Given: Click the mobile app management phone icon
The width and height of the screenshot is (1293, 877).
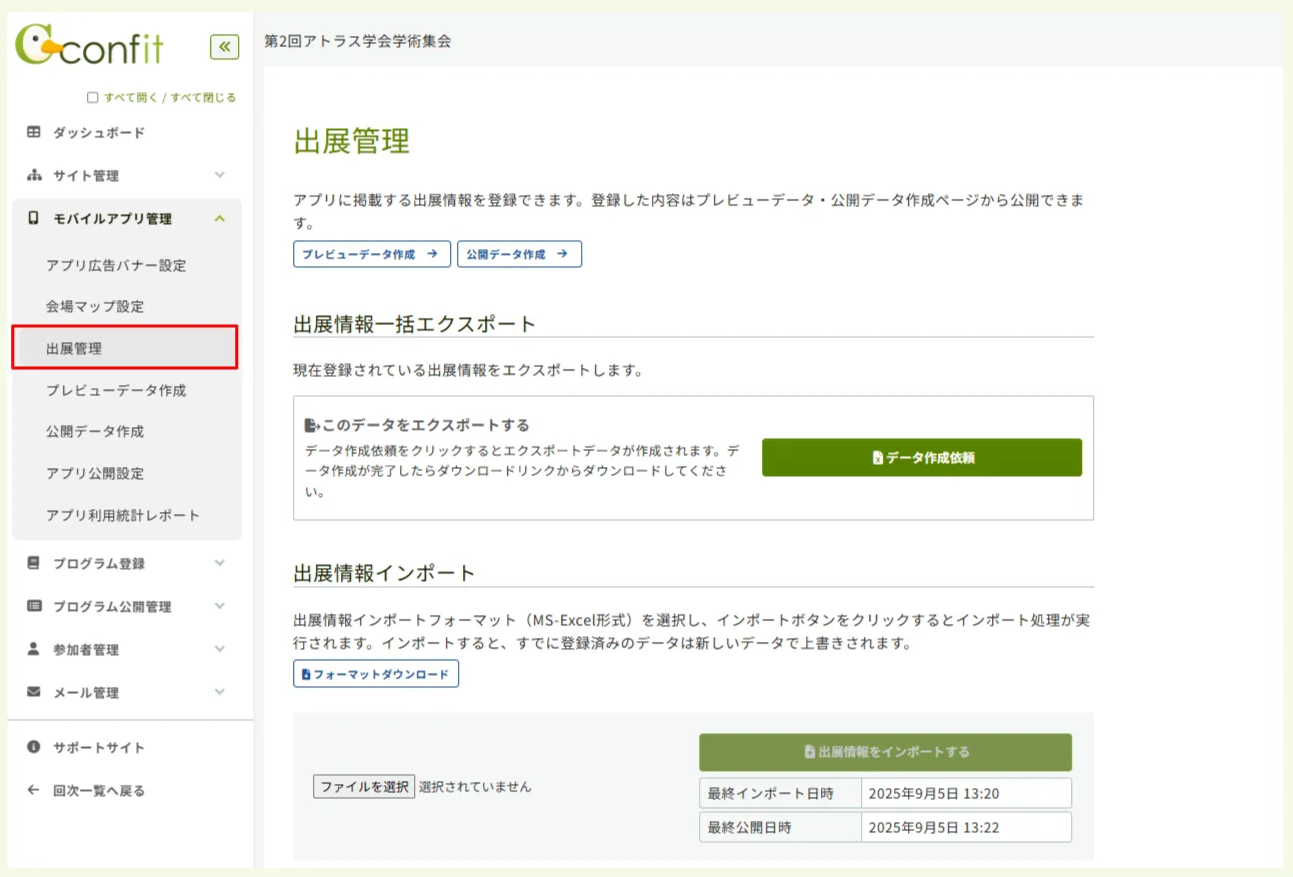Looking at the screenshot, I should [34, 218].
